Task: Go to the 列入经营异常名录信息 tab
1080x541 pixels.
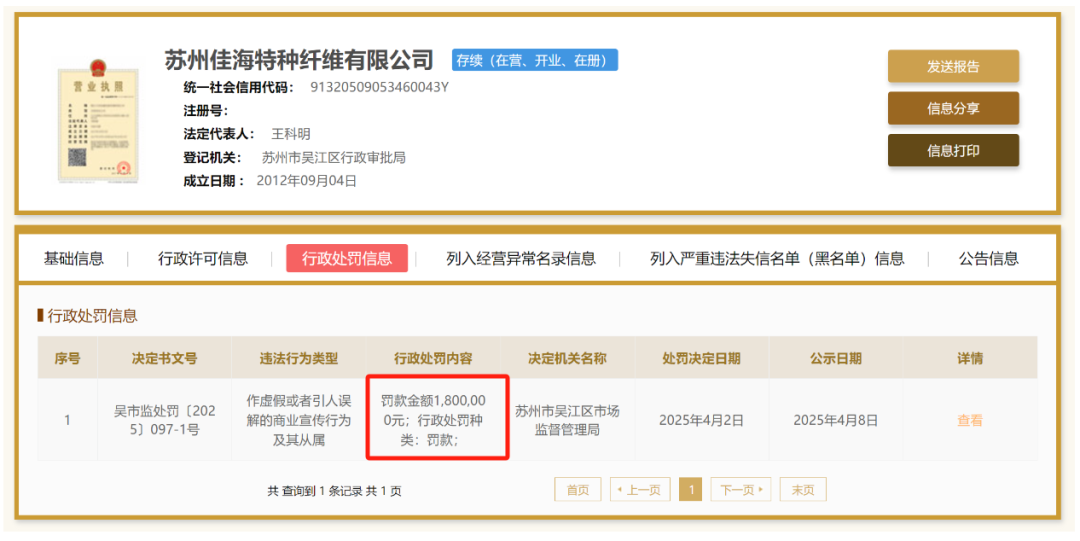Action: tap(520, 258)
